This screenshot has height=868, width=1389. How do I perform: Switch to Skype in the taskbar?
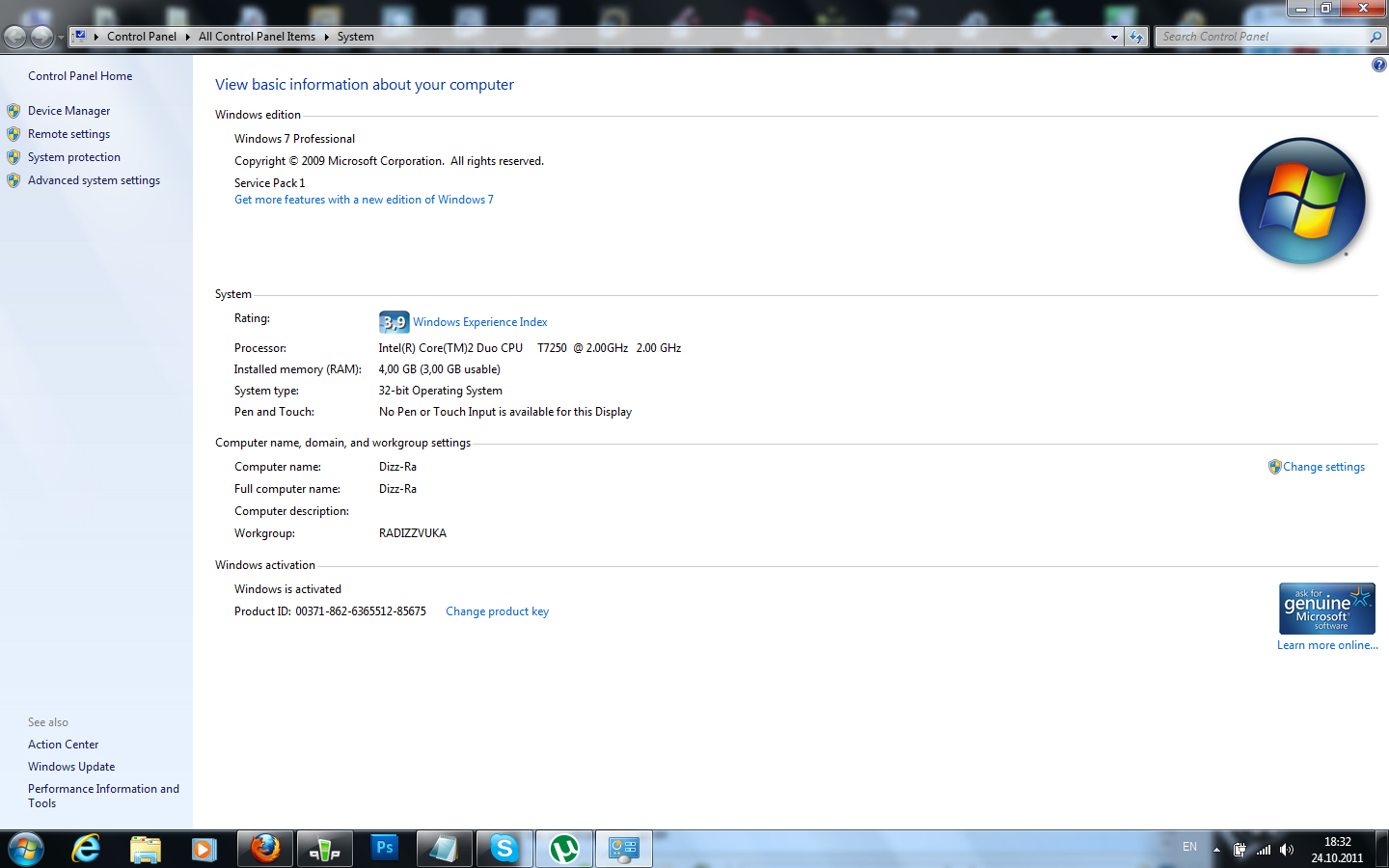click(504, 849)
